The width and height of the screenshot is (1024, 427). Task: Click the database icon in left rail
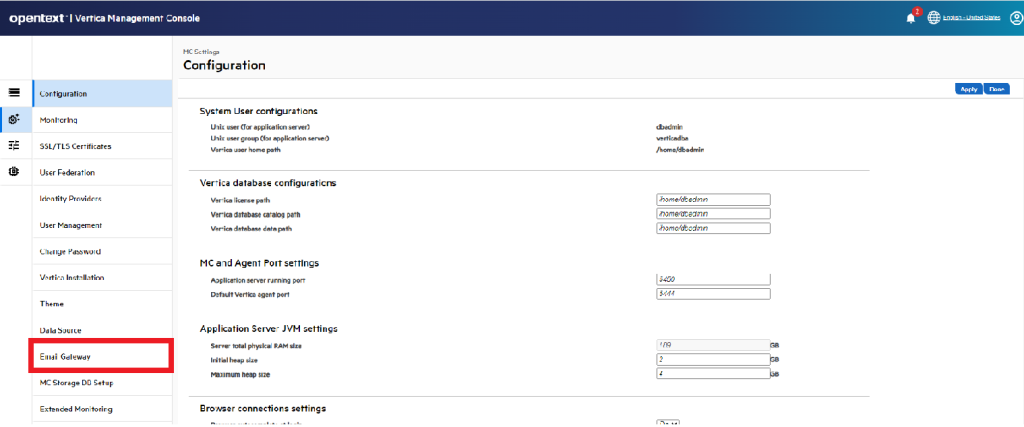point(14,172)
